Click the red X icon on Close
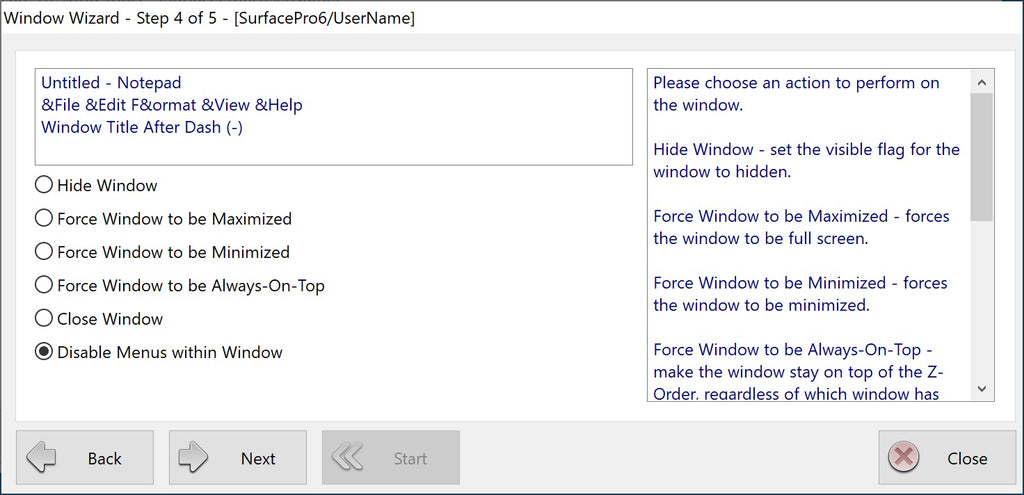This screenshot has width=1024, height=495. tap(903, 458)
